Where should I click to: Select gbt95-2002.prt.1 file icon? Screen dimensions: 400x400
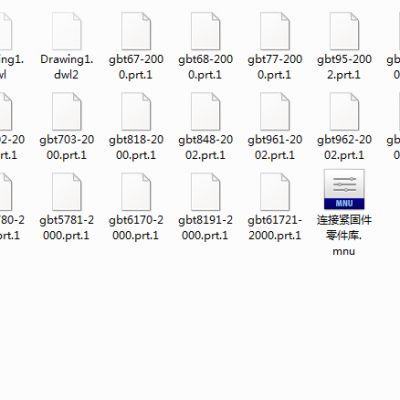tap(344, 31)
